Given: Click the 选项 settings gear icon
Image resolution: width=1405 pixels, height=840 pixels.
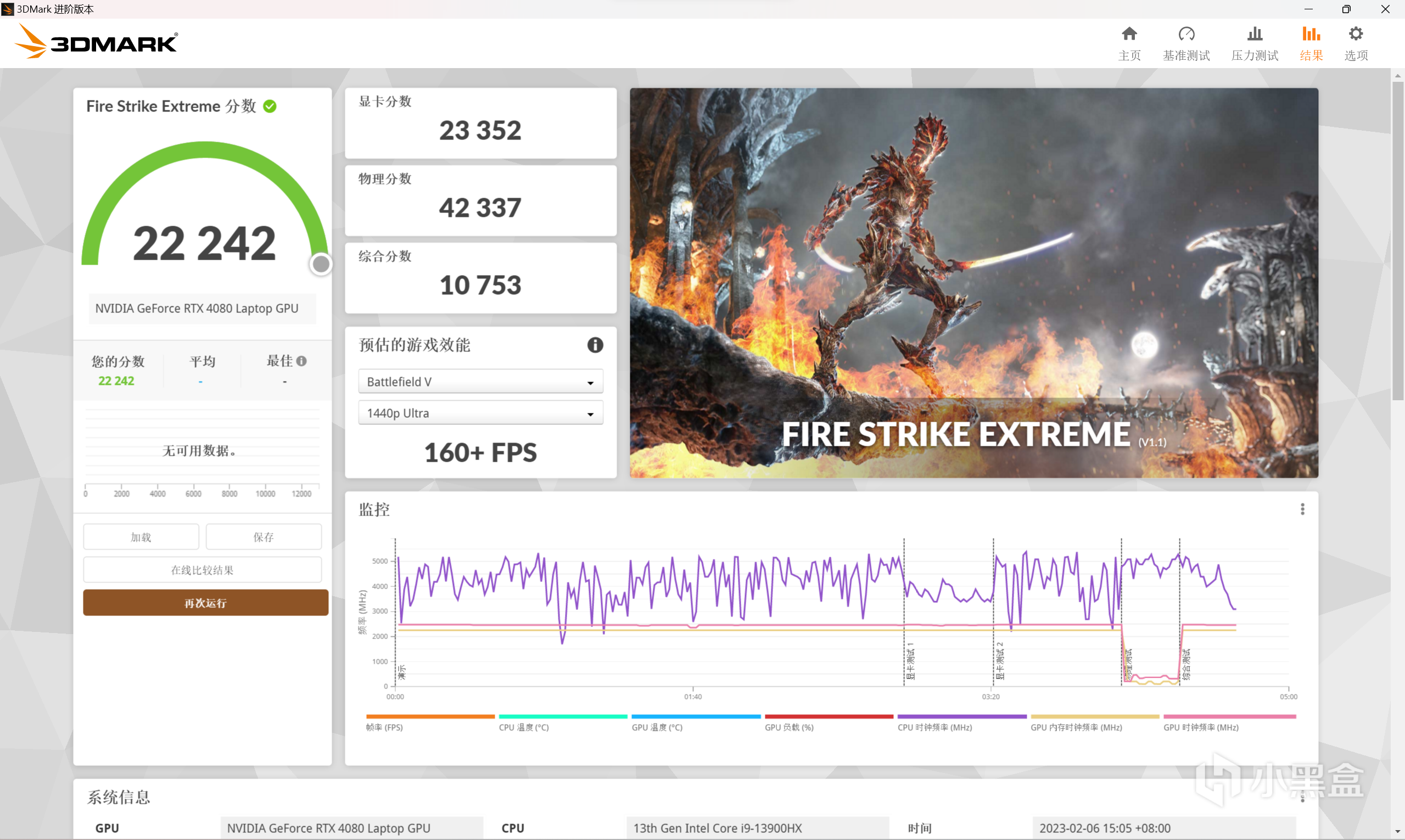Looking at the screenshot, I should point(1355,34).
